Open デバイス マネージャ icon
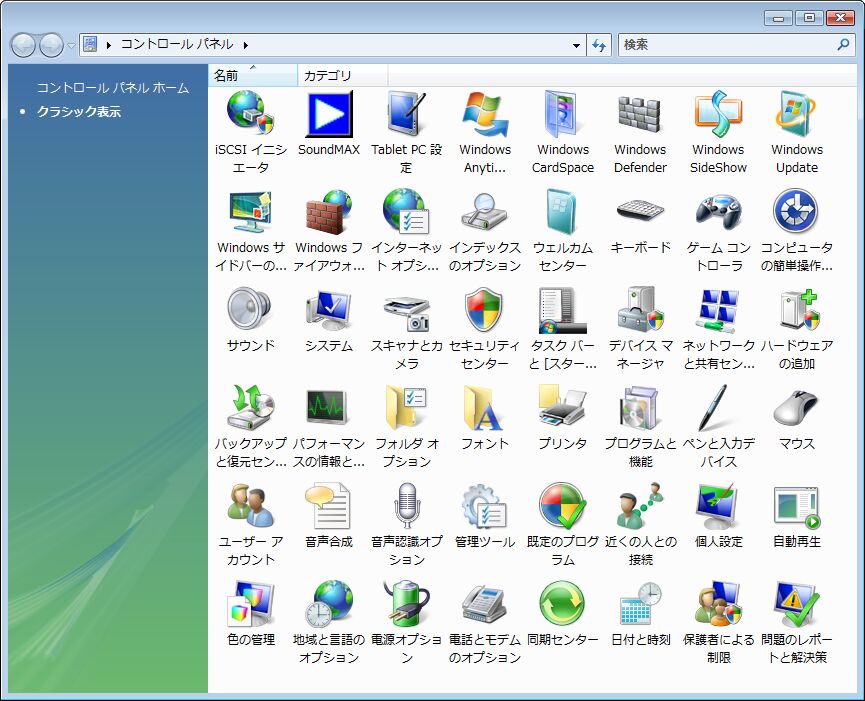Image resolution: width=865 pixels, height=701 pixels. (x=640, y=309)
